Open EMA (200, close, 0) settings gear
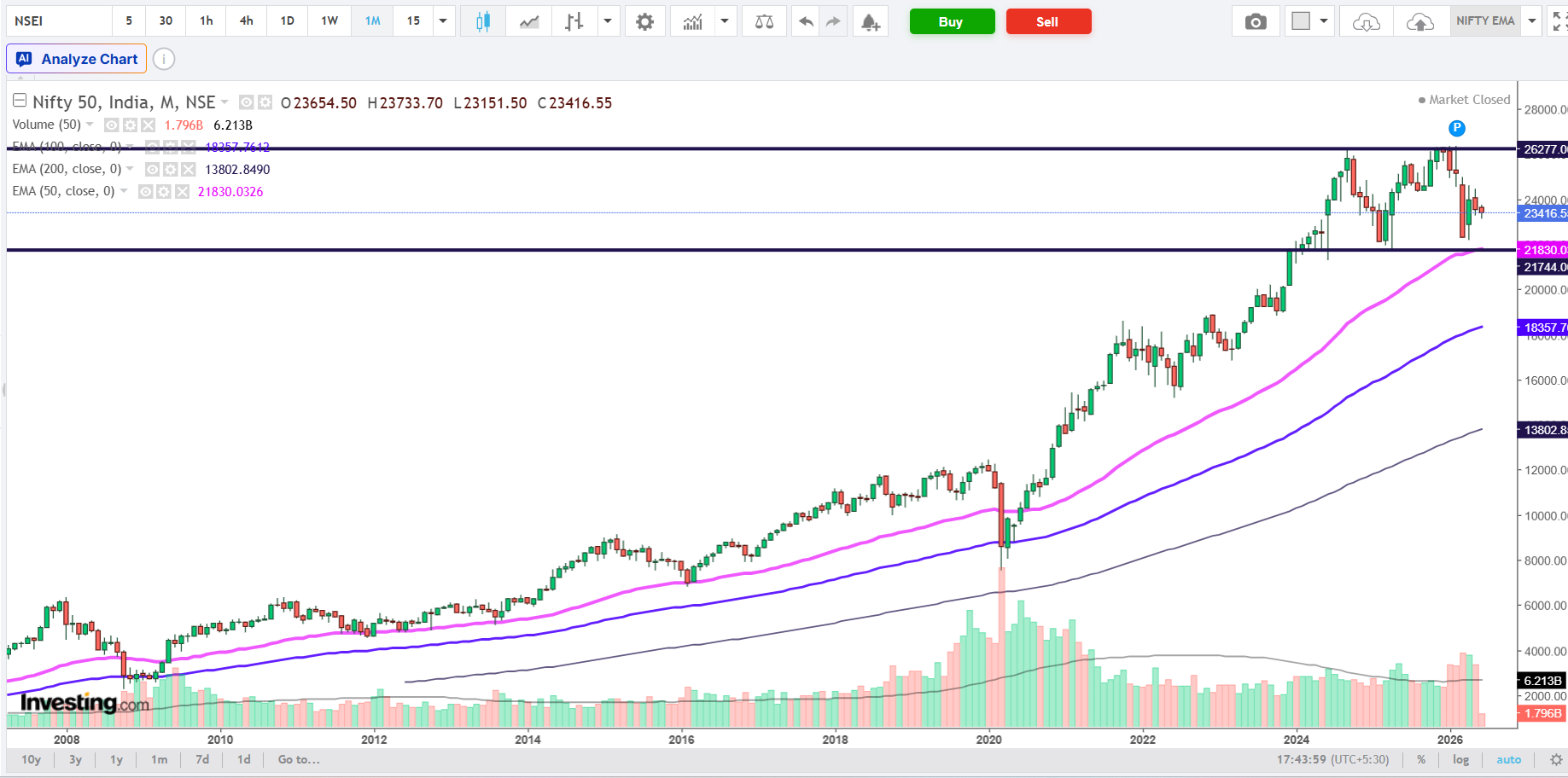 (x=171, y=169)
